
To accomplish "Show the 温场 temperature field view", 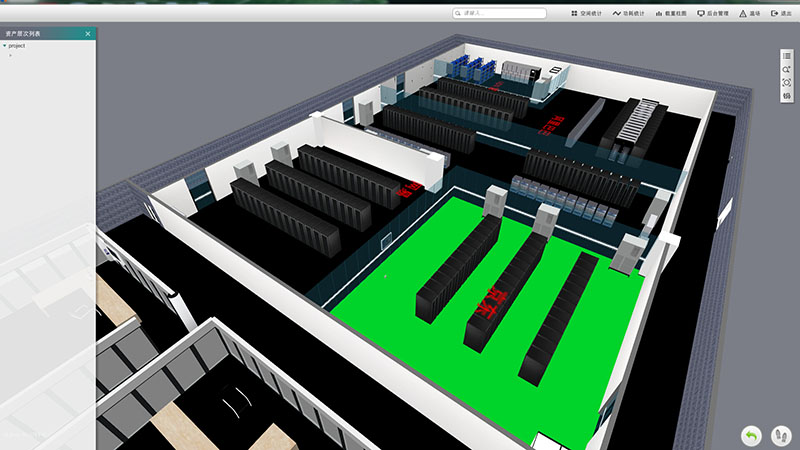I will point(750,13).
